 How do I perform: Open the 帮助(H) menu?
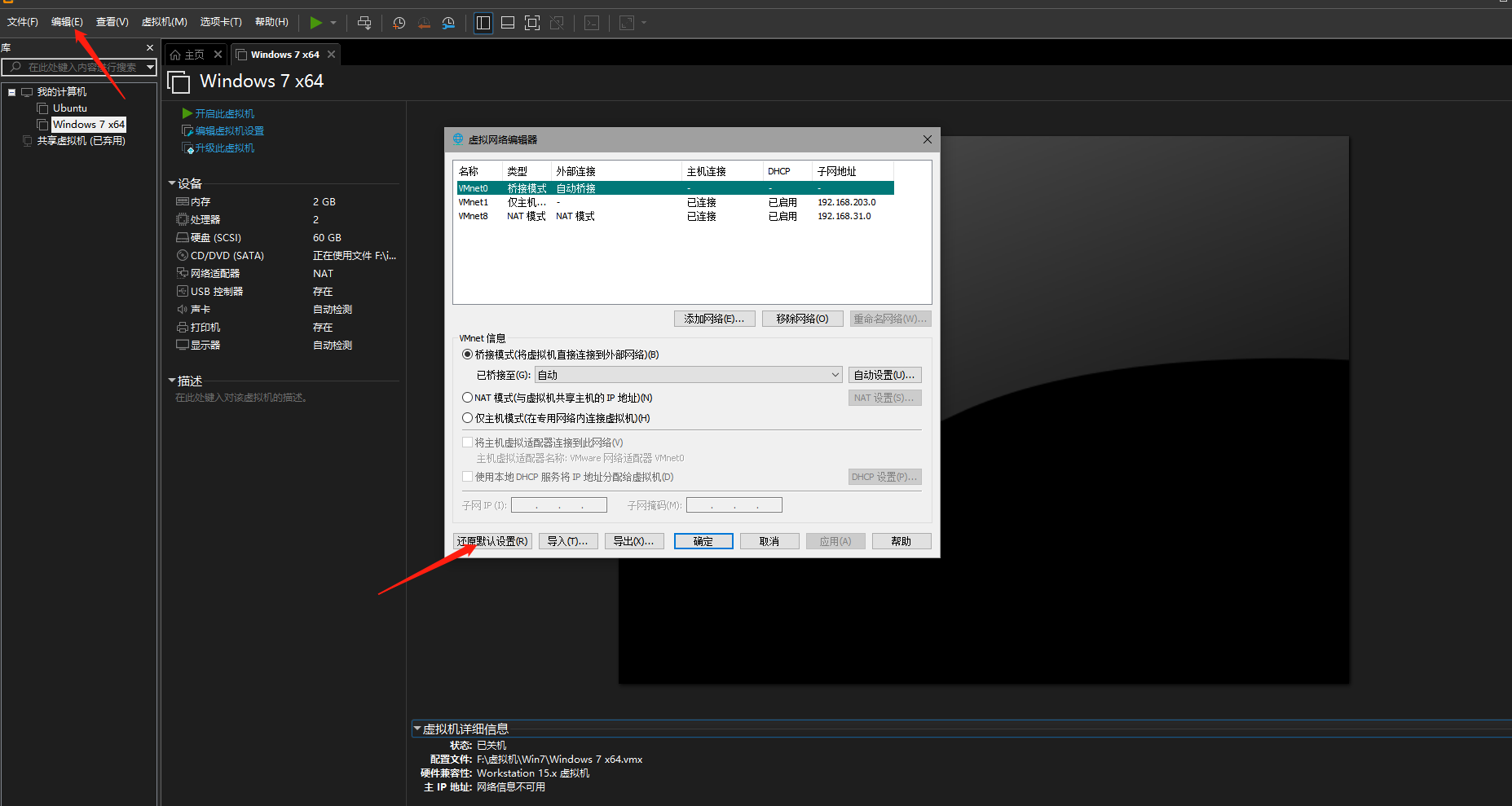271,22
